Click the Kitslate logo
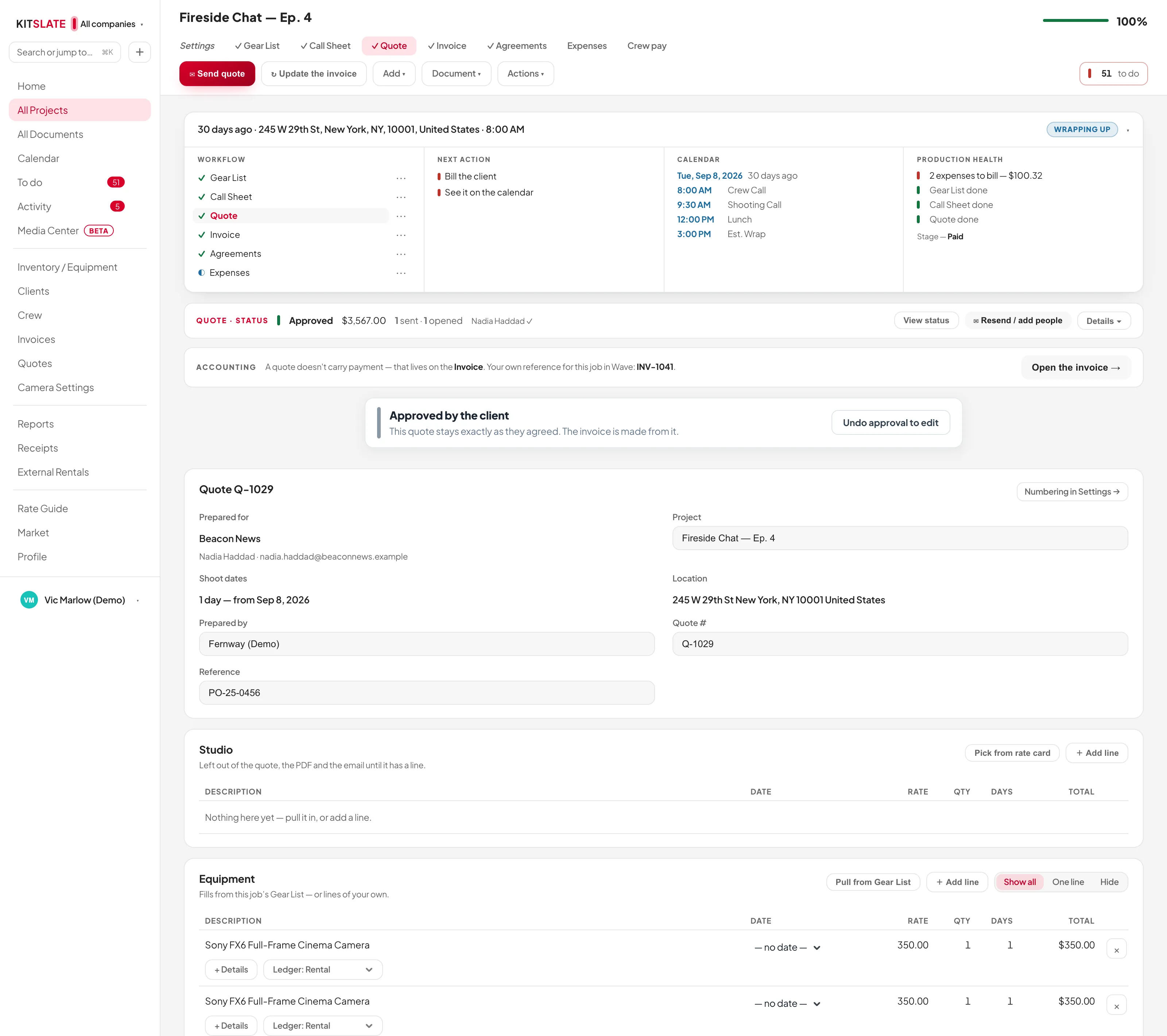This screenshot has height=1036, width=1167. pyautogui.click(x=41, y=24)
